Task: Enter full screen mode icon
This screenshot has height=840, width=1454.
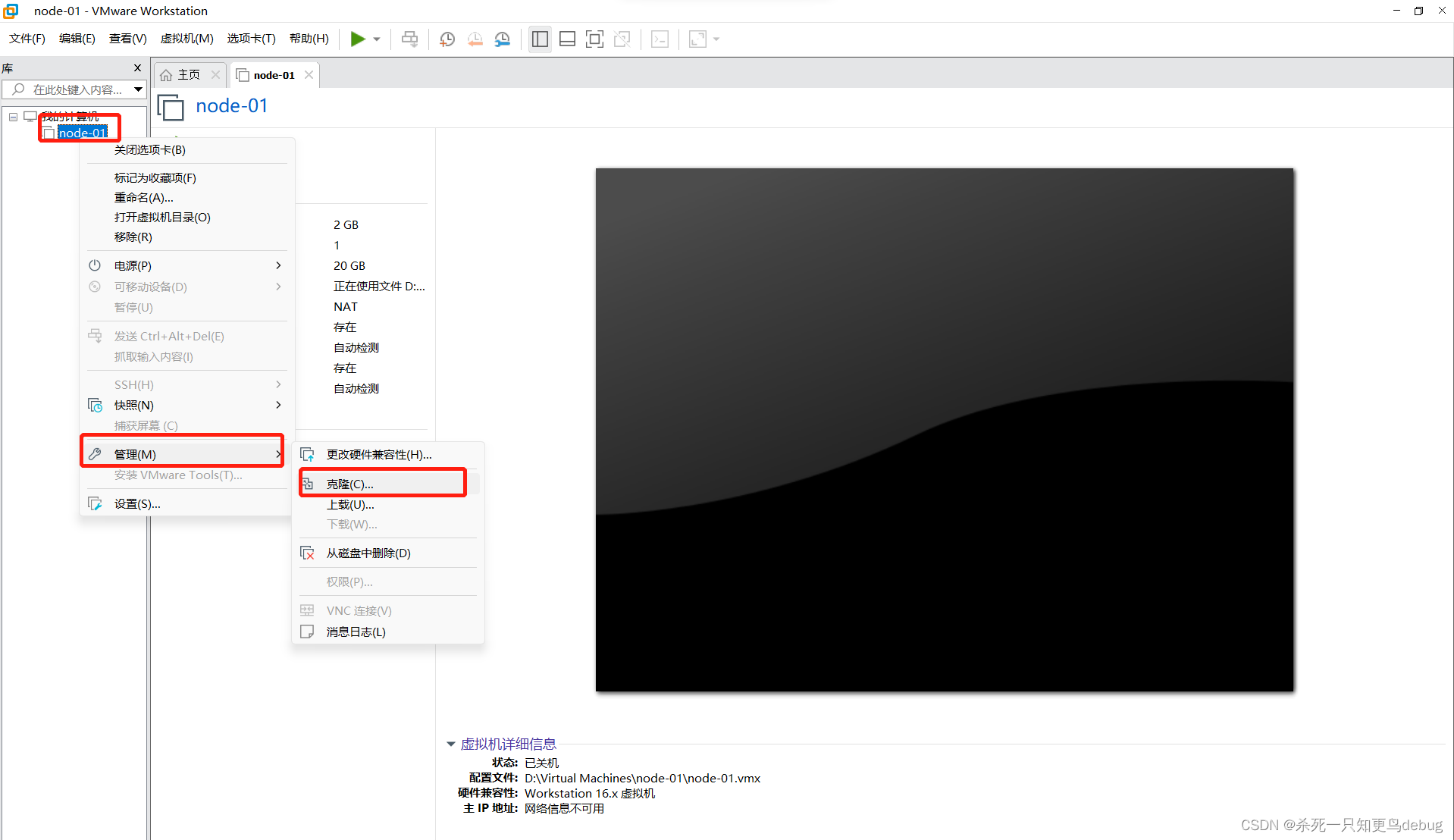Action: tap(595, 39)
